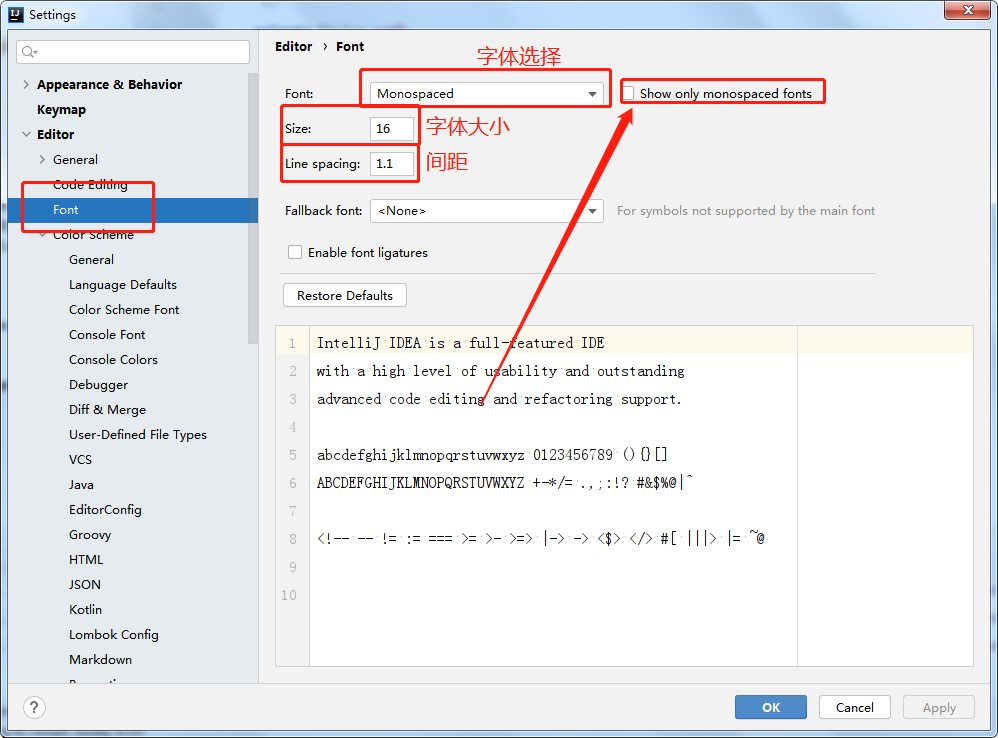Image resolution: width=998 pixels, height=738 pixels.
Task: Enable Show only monospaced fonts checkbox
Action: 629,93
